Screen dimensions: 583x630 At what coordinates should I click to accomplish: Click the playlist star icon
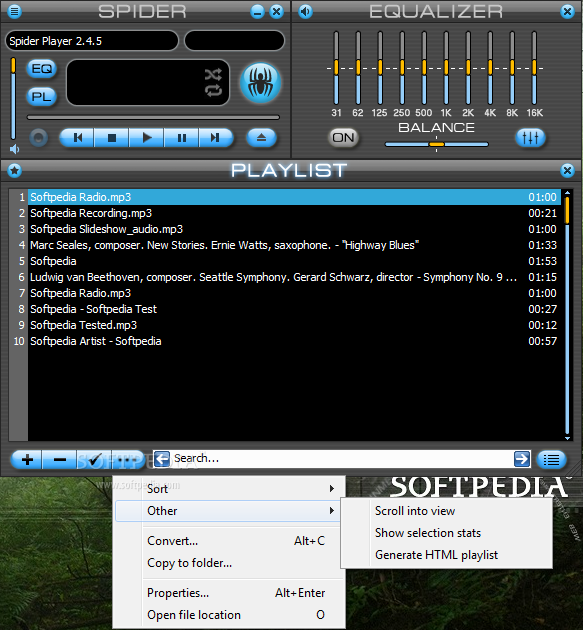click(x=14, y=170)
